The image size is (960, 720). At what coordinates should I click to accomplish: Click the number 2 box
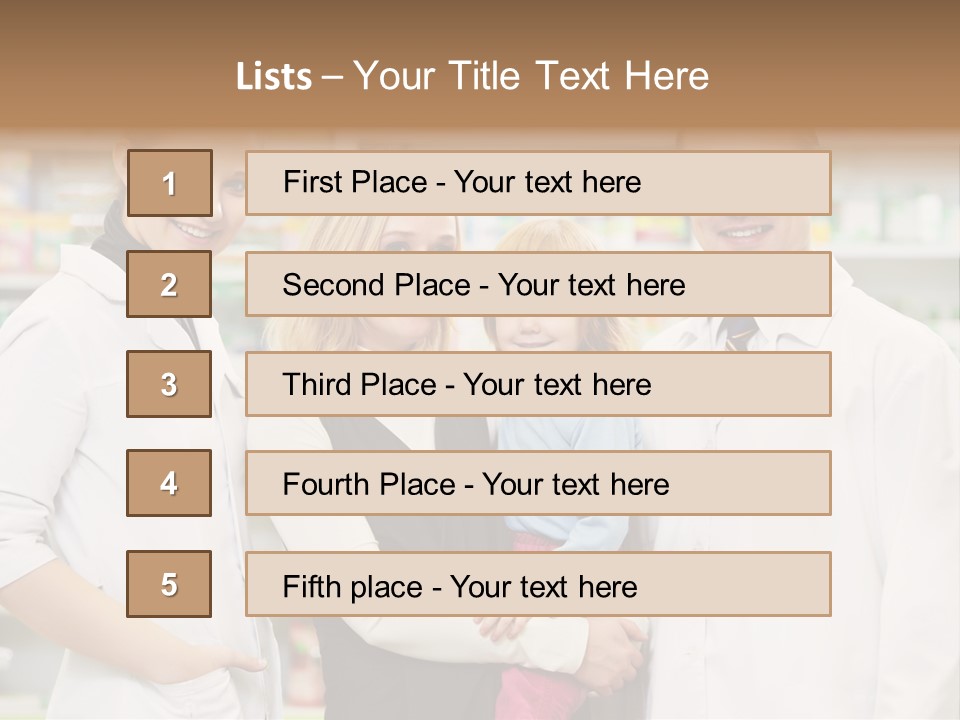click(x=169, y=284)
